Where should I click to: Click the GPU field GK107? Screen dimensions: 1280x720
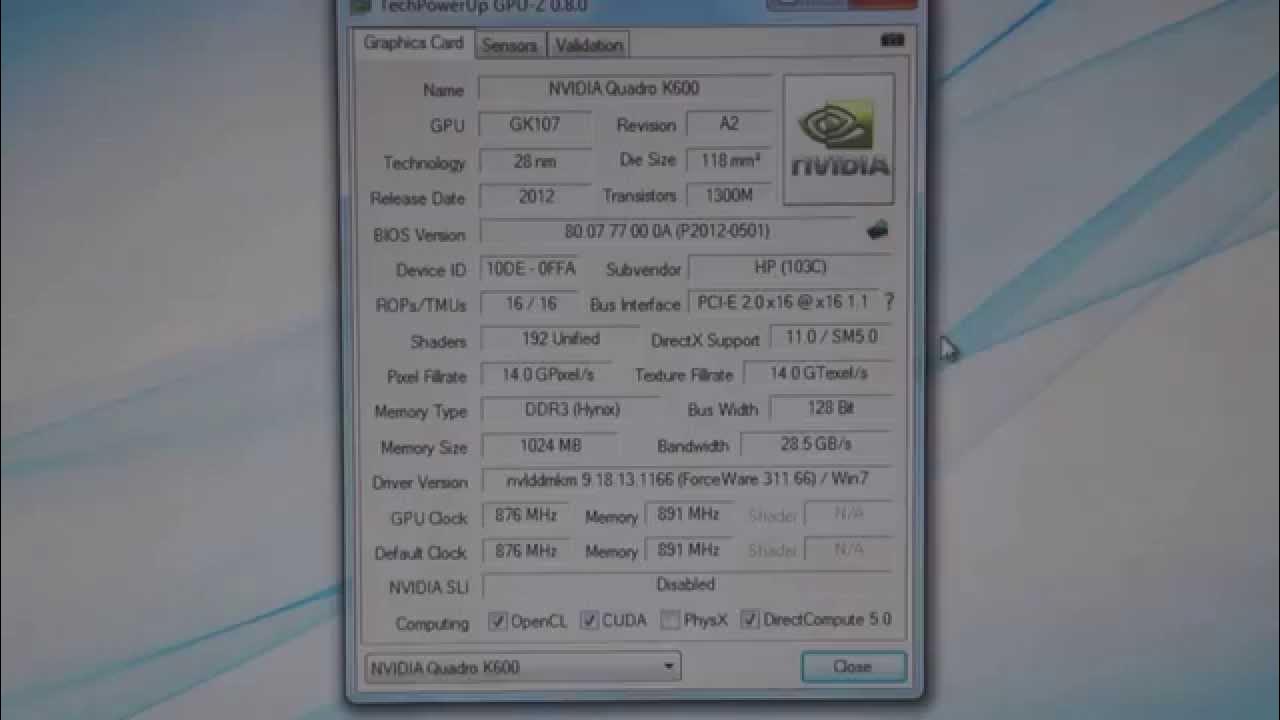(x=535, y=124)
